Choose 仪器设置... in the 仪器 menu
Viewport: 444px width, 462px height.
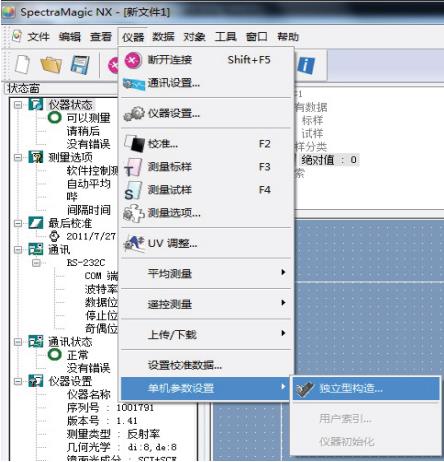coord(206,114)
